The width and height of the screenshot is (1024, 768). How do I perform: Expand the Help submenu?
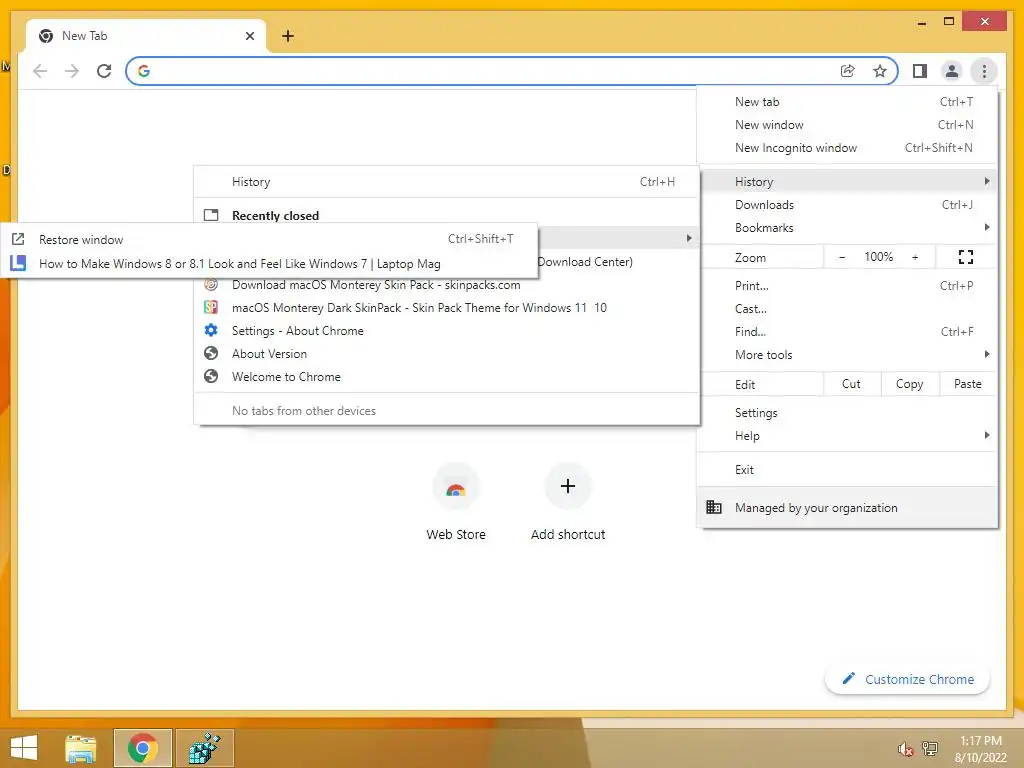[847, 436]
